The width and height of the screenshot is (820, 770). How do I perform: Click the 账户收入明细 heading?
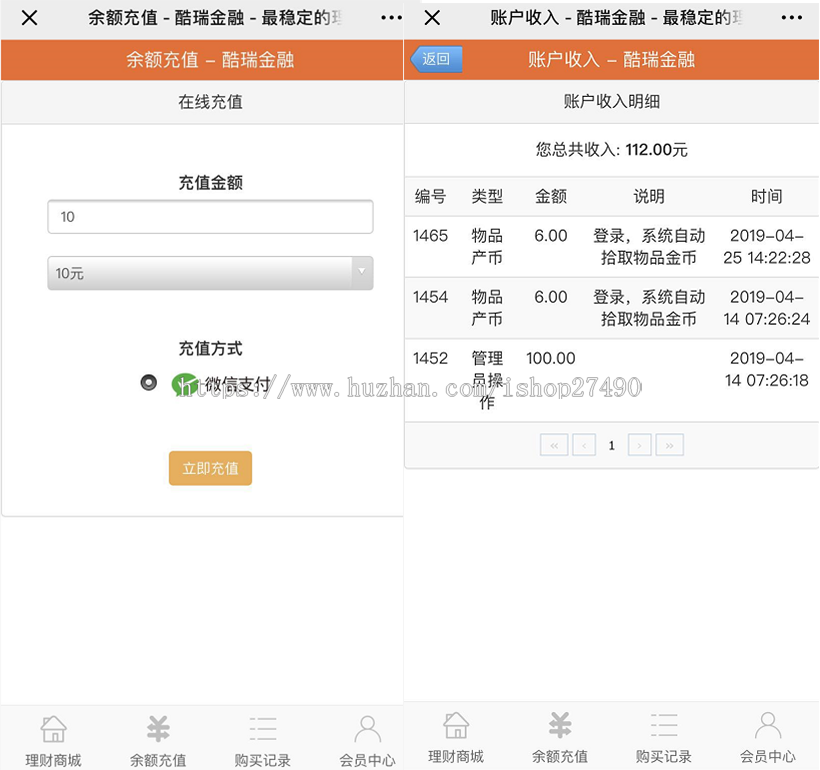tap(611, 101)
